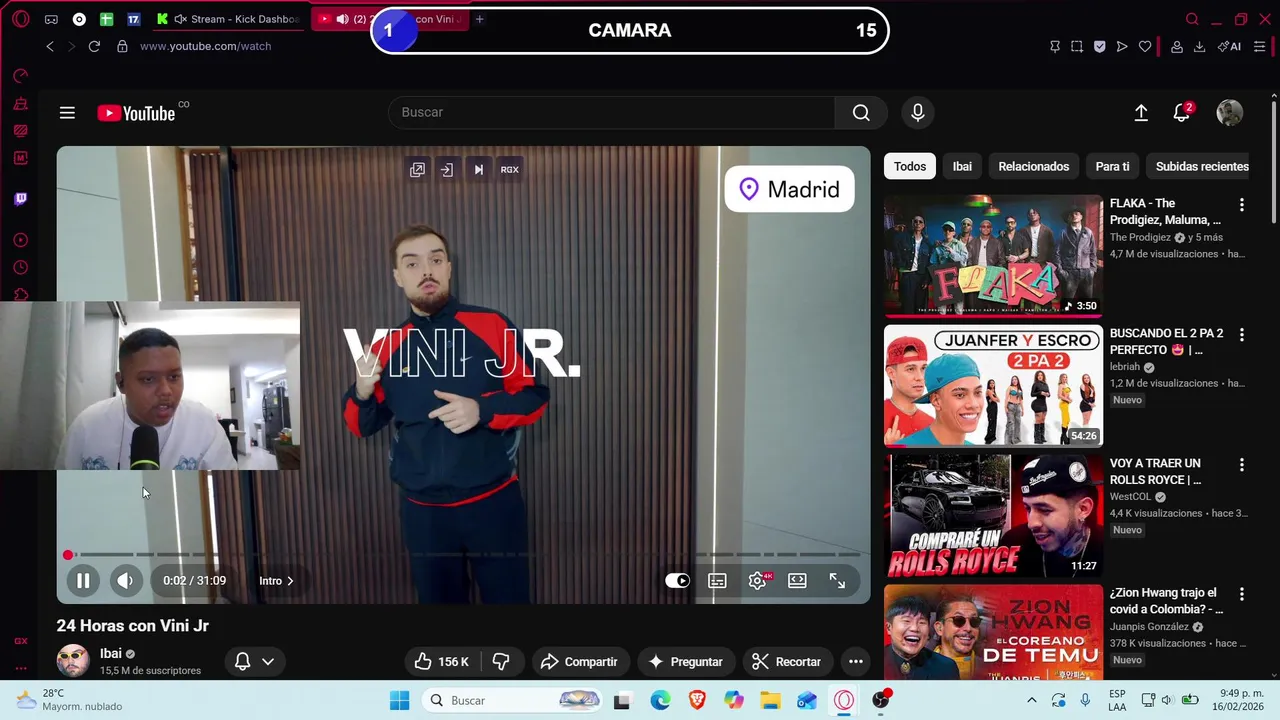Open Windows Start menu
Image resolution: width=1280 pixels, height=720 pixels.
pyautogui.click(x=399, y=700)
